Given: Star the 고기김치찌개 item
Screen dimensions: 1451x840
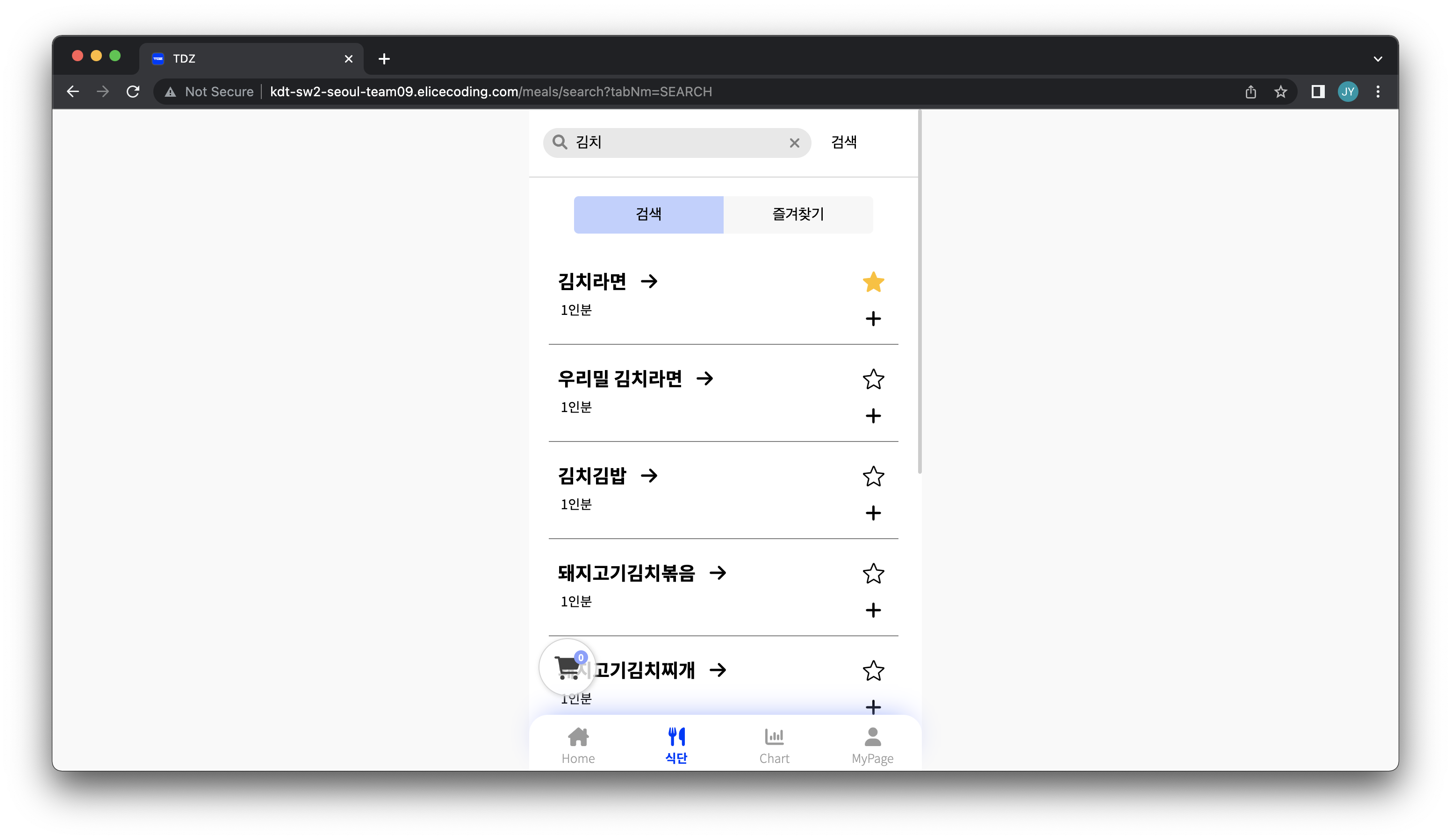Looking at the screenshot, I should tap(873, 670).
